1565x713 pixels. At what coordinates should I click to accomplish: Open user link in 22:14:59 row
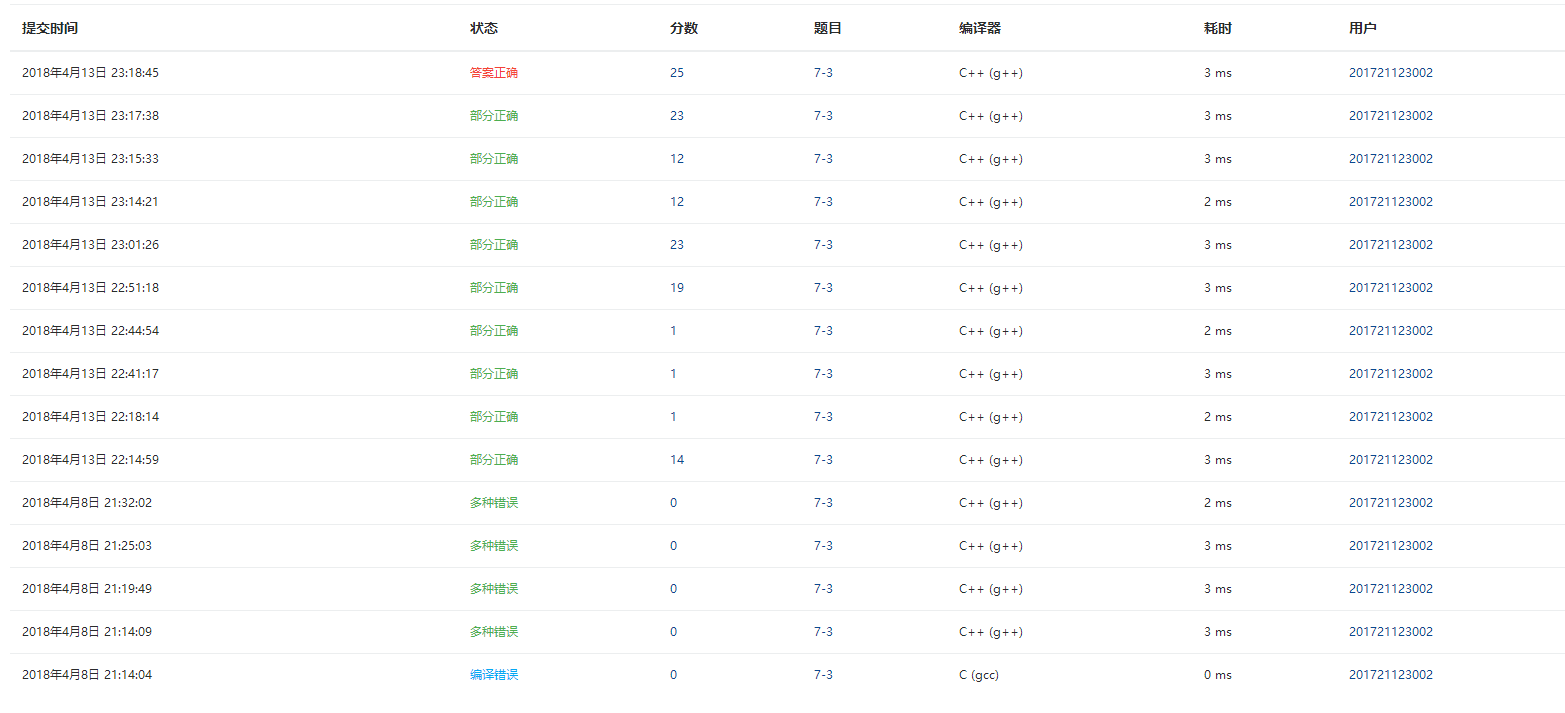tap(1390, 460)
